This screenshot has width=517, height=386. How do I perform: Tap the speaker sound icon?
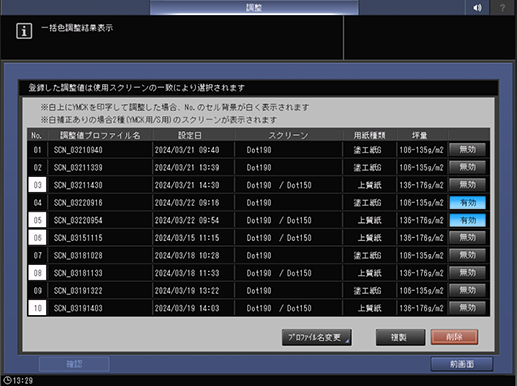point(477,7)
